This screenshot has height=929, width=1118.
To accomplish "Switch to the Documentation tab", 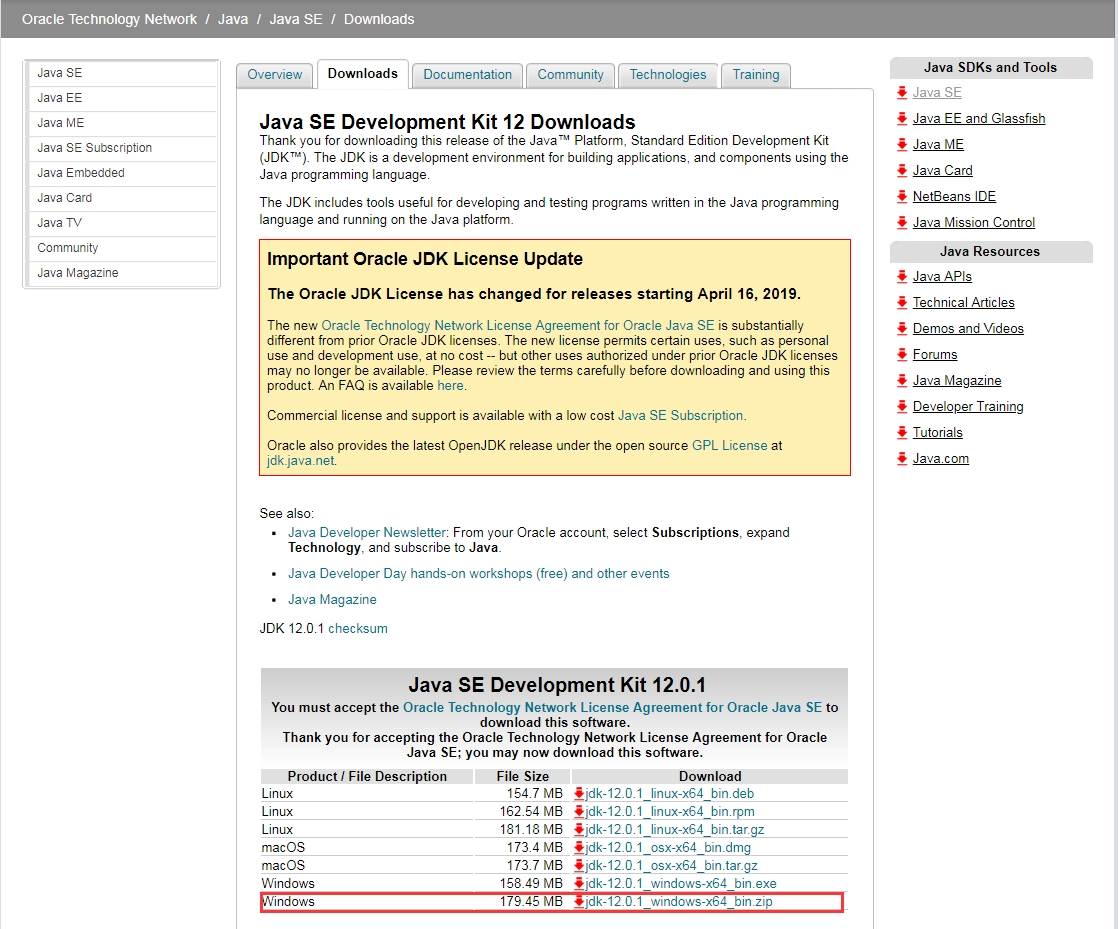I will click(466, 74).
